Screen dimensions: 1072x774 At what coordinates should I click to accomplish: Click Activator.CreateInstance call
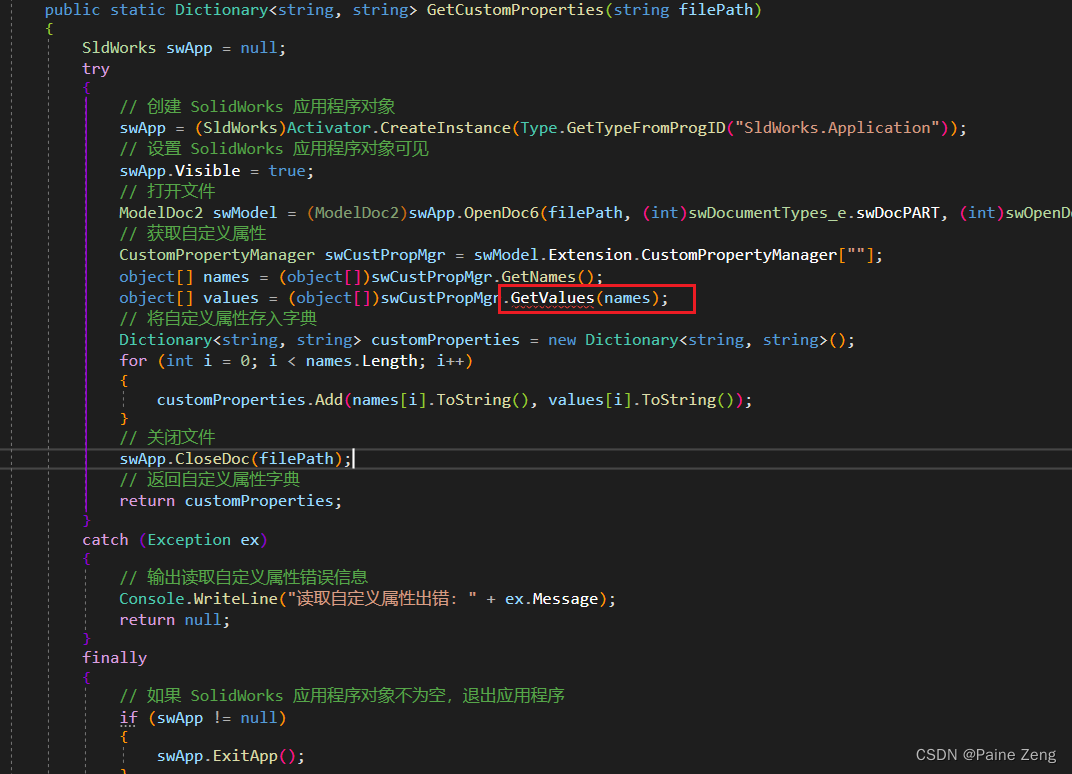[x=399, y=128]
